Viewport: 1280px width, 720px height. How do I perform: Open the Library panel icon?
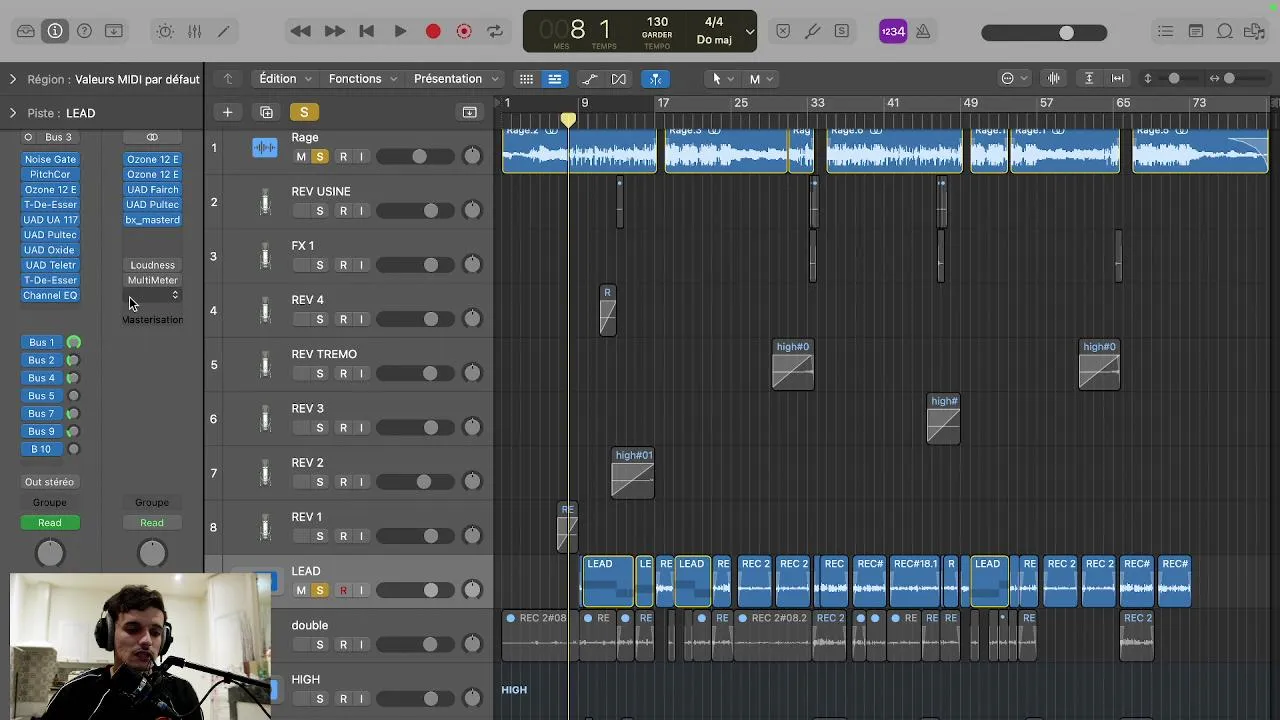26,31
